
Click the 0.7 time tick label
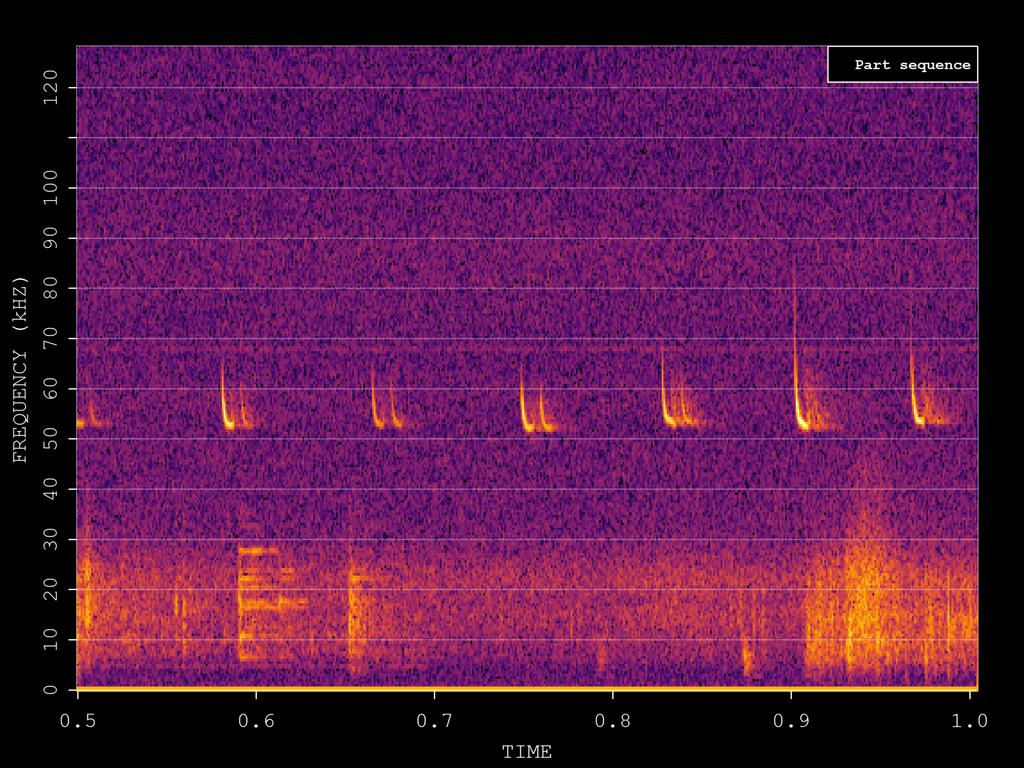point(434,720)
